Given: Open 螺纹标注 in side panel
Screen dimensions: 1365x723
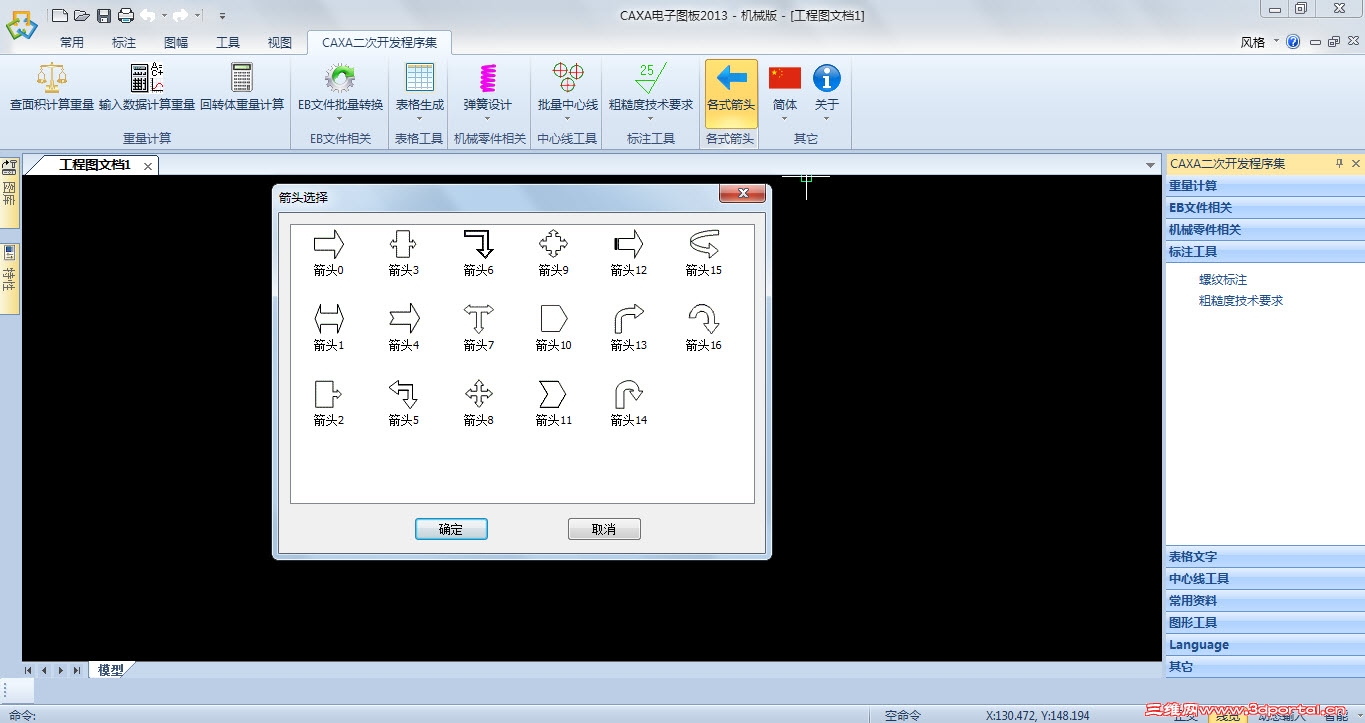Looking at the screenshot, I should [1223, 280].
